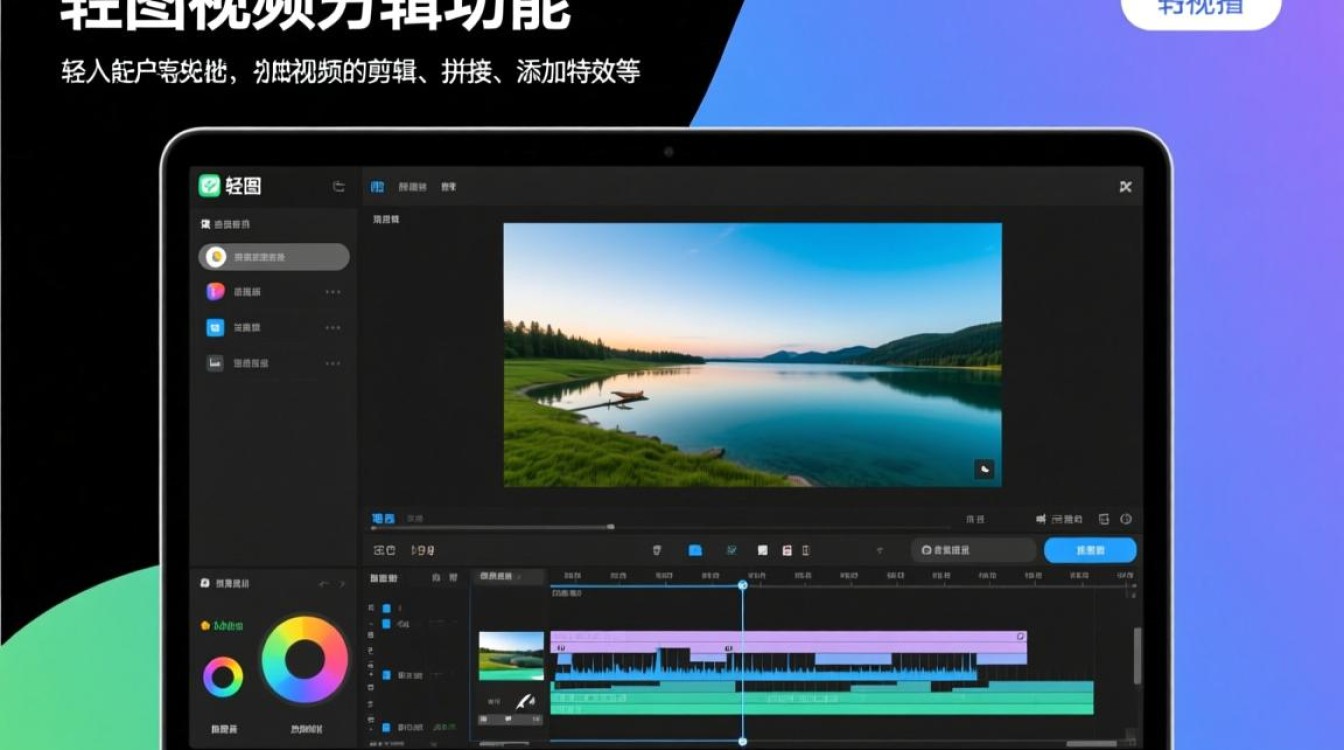The height and width of the screenshot is (750, 1344).
Task: Click the playhead handle at top of timeline
Action: (742, 585)
